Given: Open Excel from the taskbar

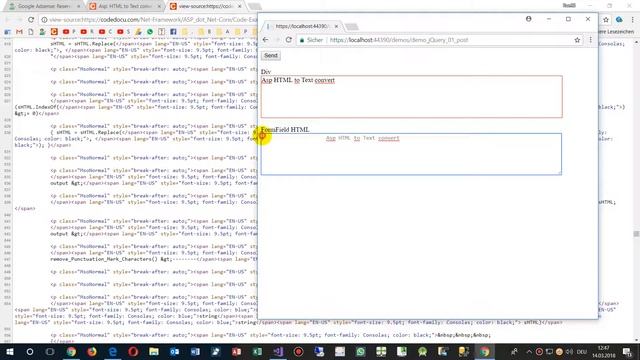Looking at the screenshot, I should pos(257,351).
